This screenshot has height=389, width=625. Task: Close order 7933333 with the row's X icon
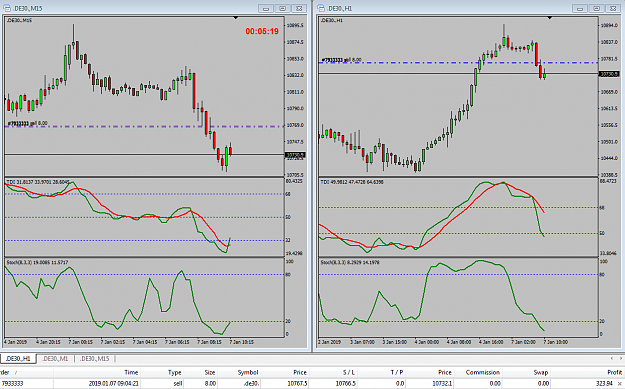point(619,384)
